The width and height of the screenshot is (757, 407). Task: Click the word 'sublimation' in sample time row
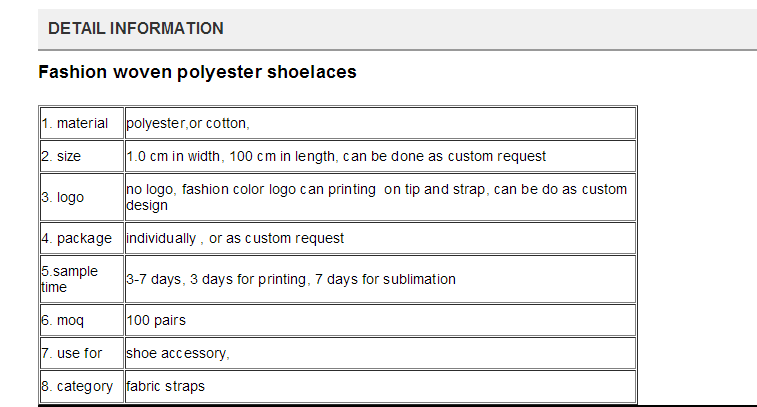coord(419,279)
